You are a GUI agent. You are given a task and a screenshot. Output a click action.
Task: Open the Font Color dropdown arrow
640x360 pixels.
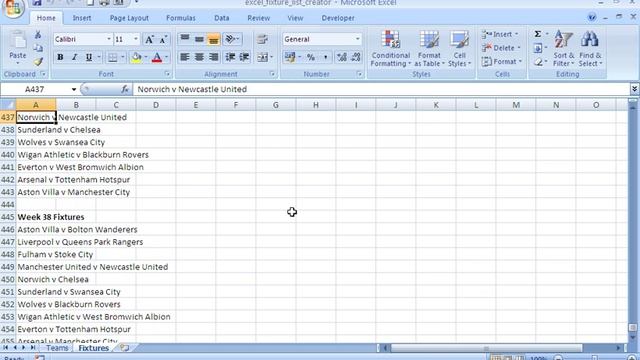click(167, 58)
